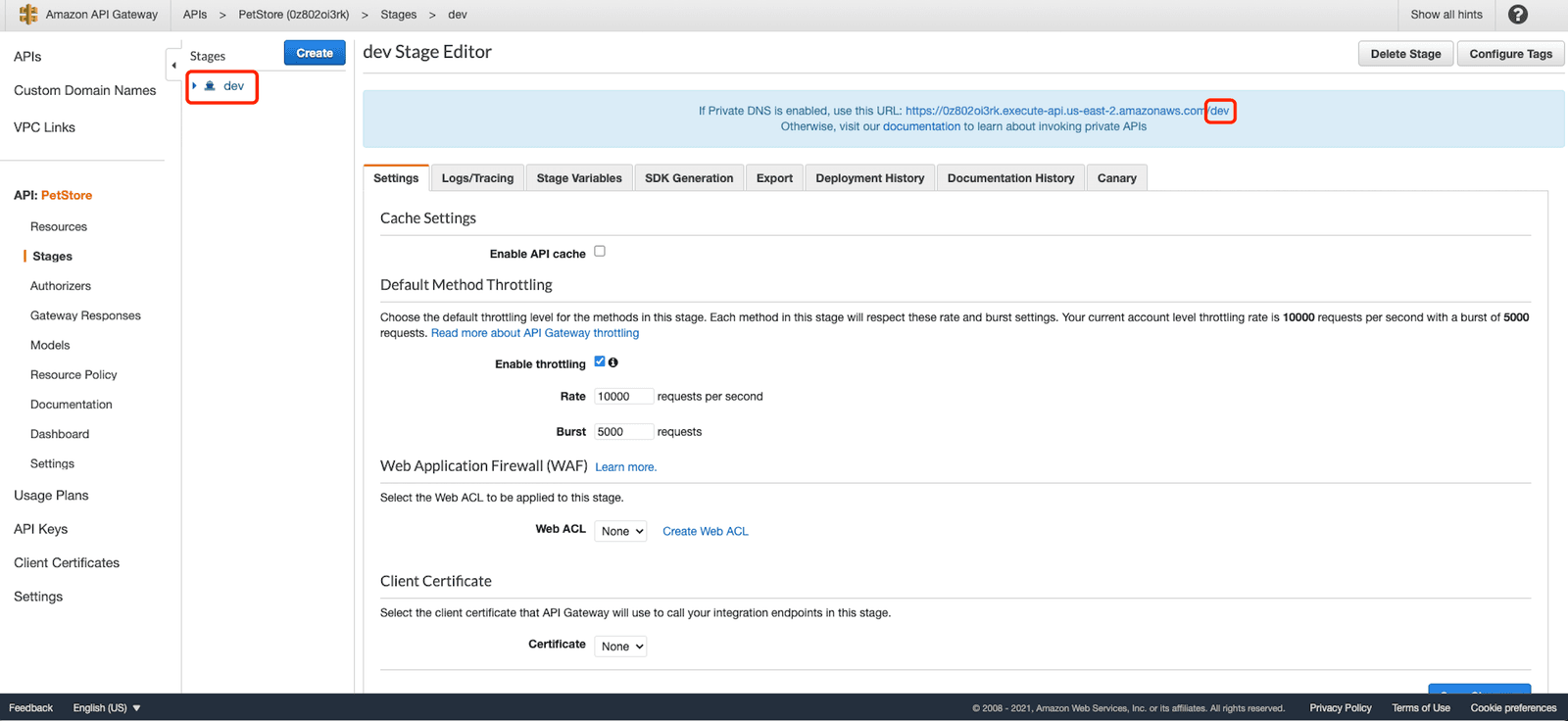Viewport: 1568px width, 721px height.
Task: Open the Export tab
Action: 774,178
